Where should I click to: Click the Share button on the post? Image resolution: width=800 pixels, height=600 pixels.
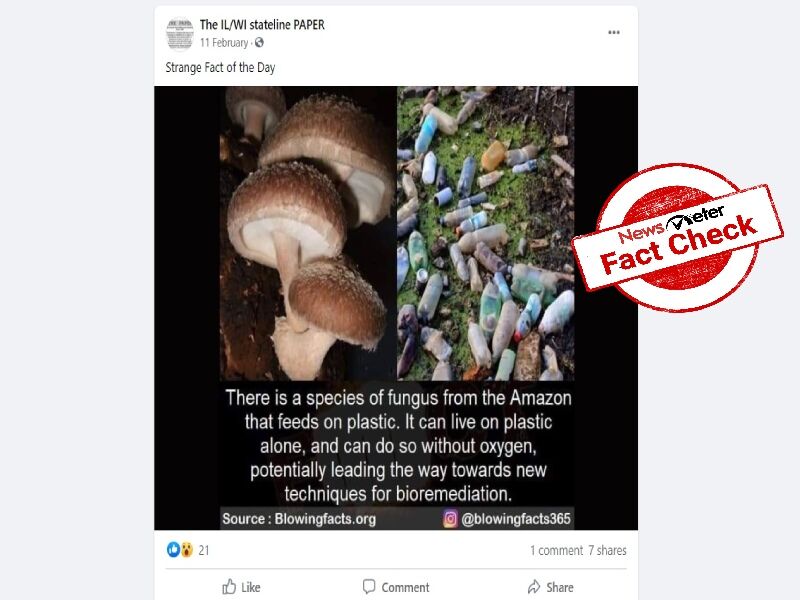(x=552, y=587)
